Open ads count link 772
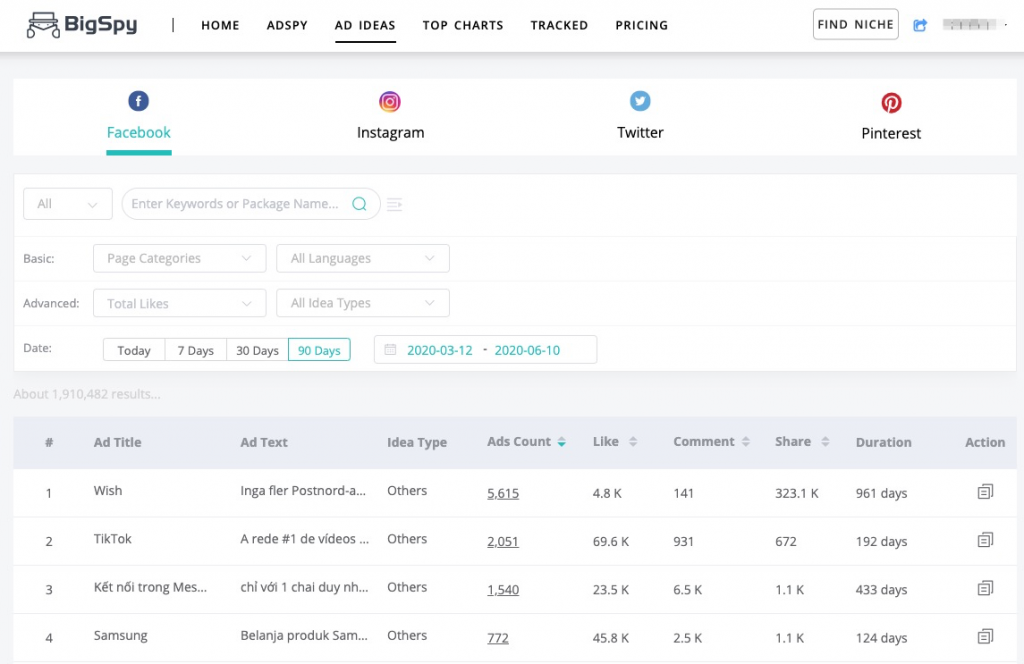The width and height of the screenshot is (1024, 664). (498, 639)
